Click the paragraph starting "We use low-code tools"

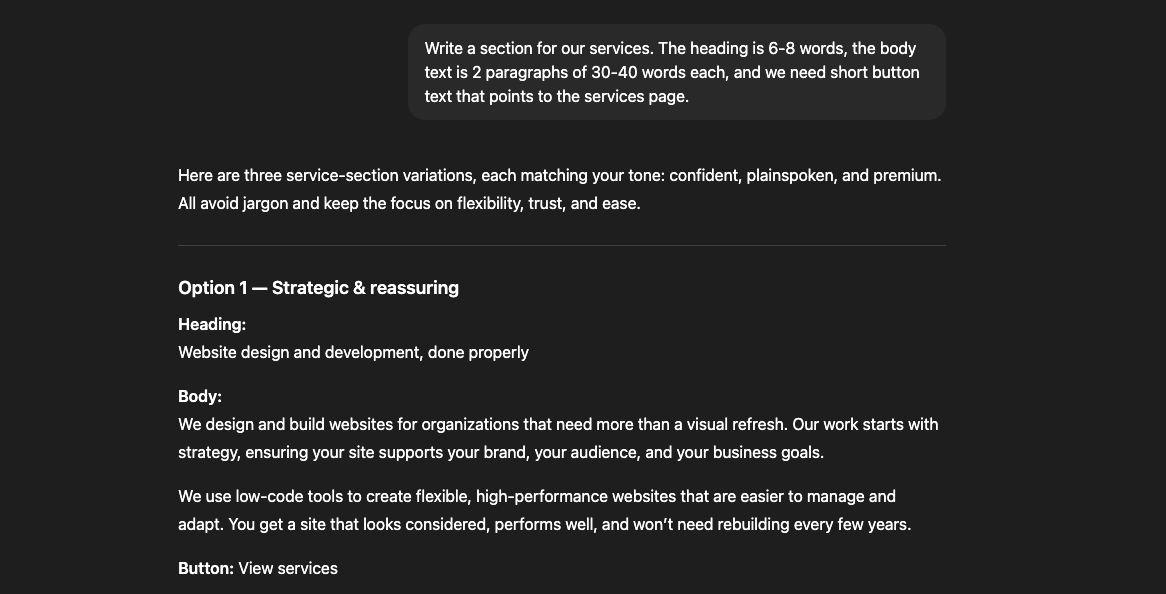pyautogui.click(x=544, y=510)
